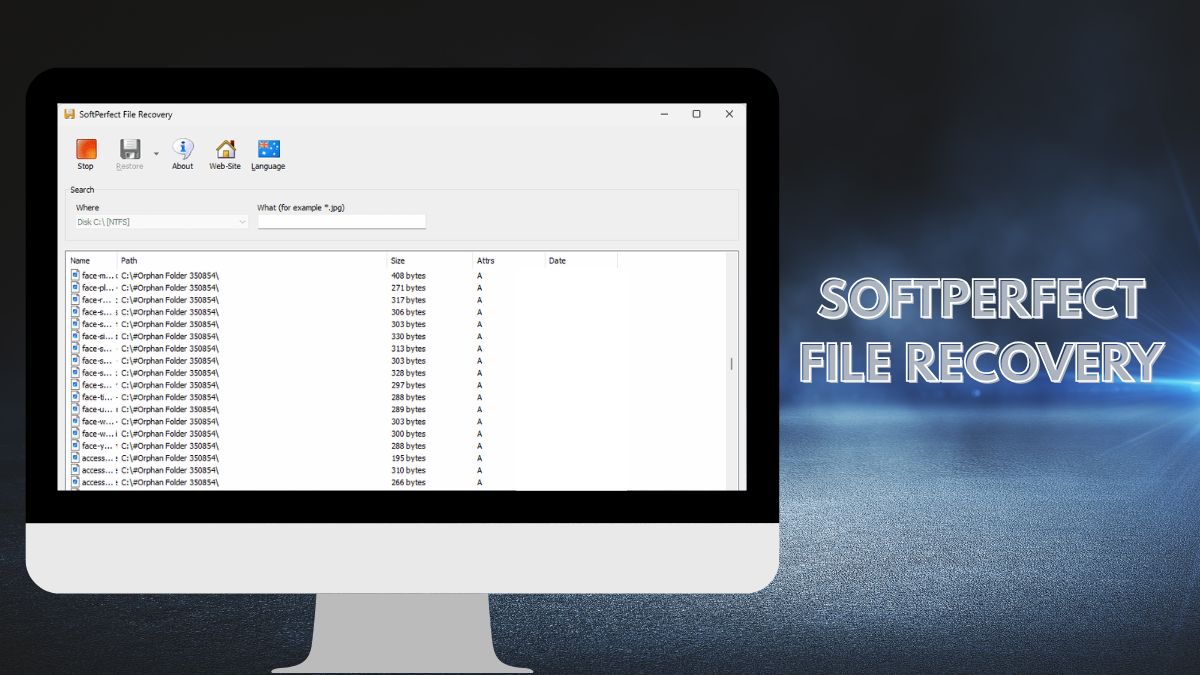Image resolution: width=1200 pixels, height=675 pixels.
Task: Open the Where disk drive combo box
Action: click(161, 222)
